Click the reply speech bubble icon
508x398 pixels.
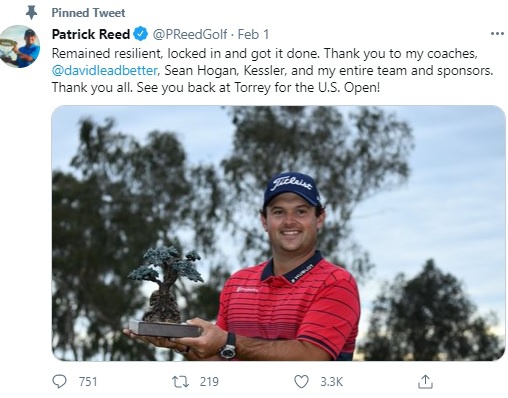60,381
